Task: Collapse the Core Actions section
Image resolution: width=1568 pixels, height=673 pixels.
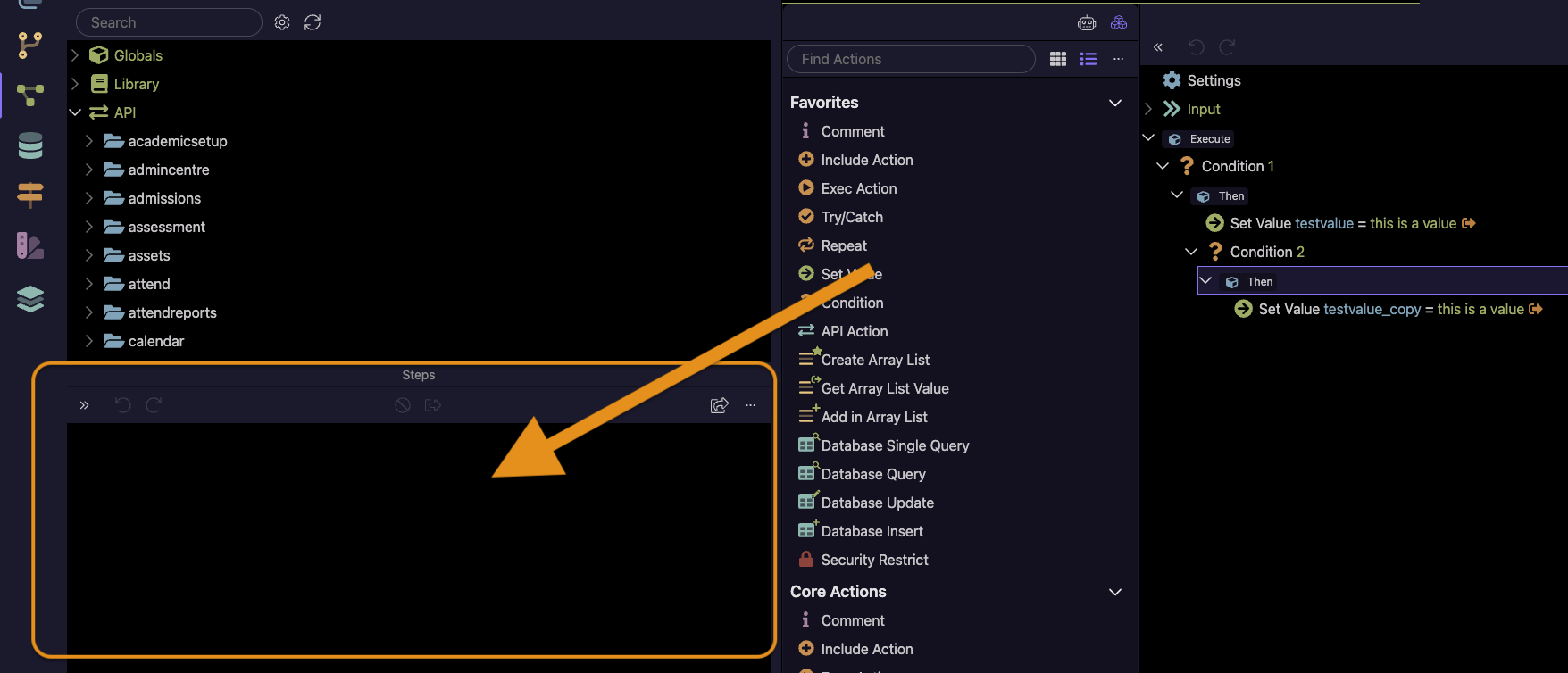Action: 1115,592
